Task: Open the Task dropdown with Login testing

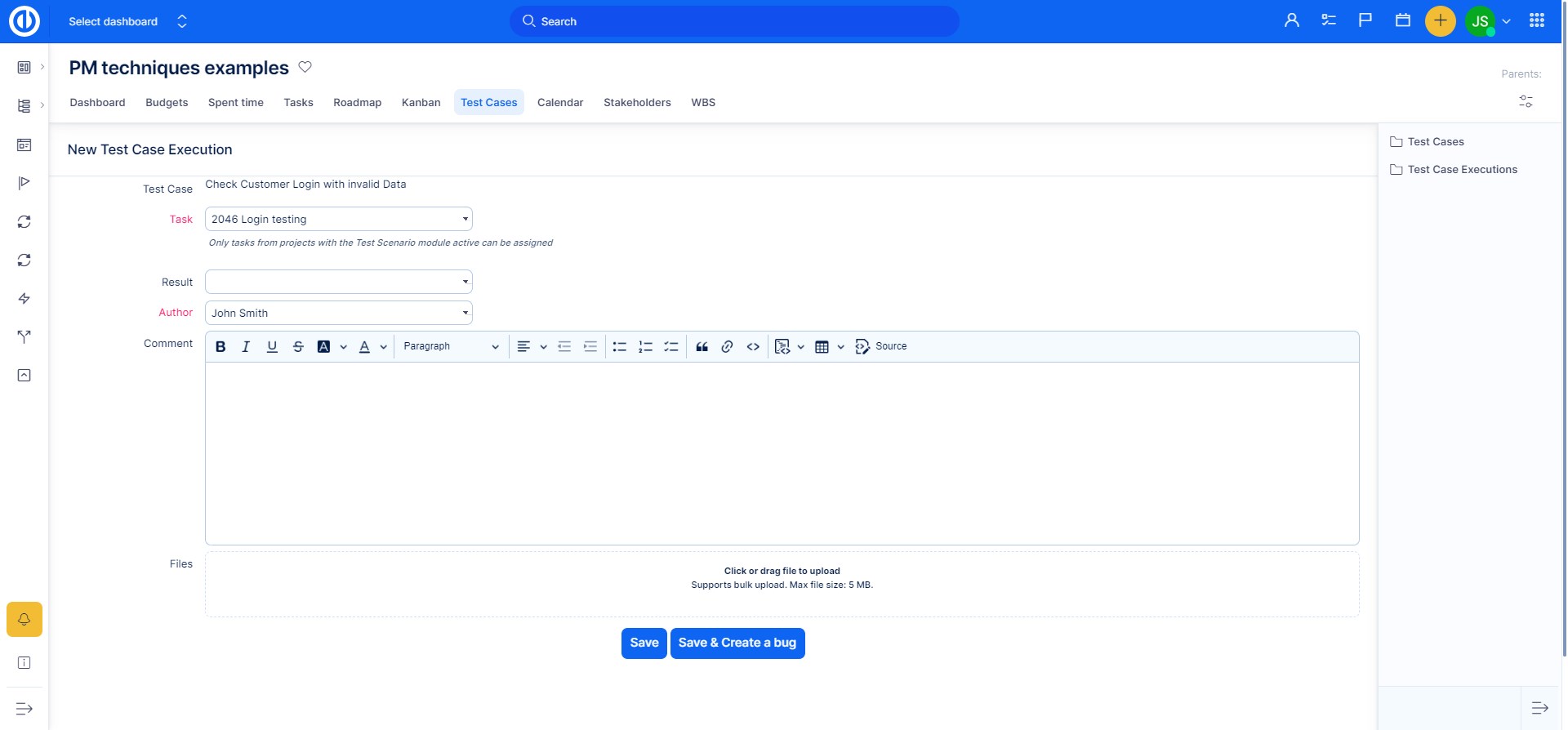Action: coord(339,219)
